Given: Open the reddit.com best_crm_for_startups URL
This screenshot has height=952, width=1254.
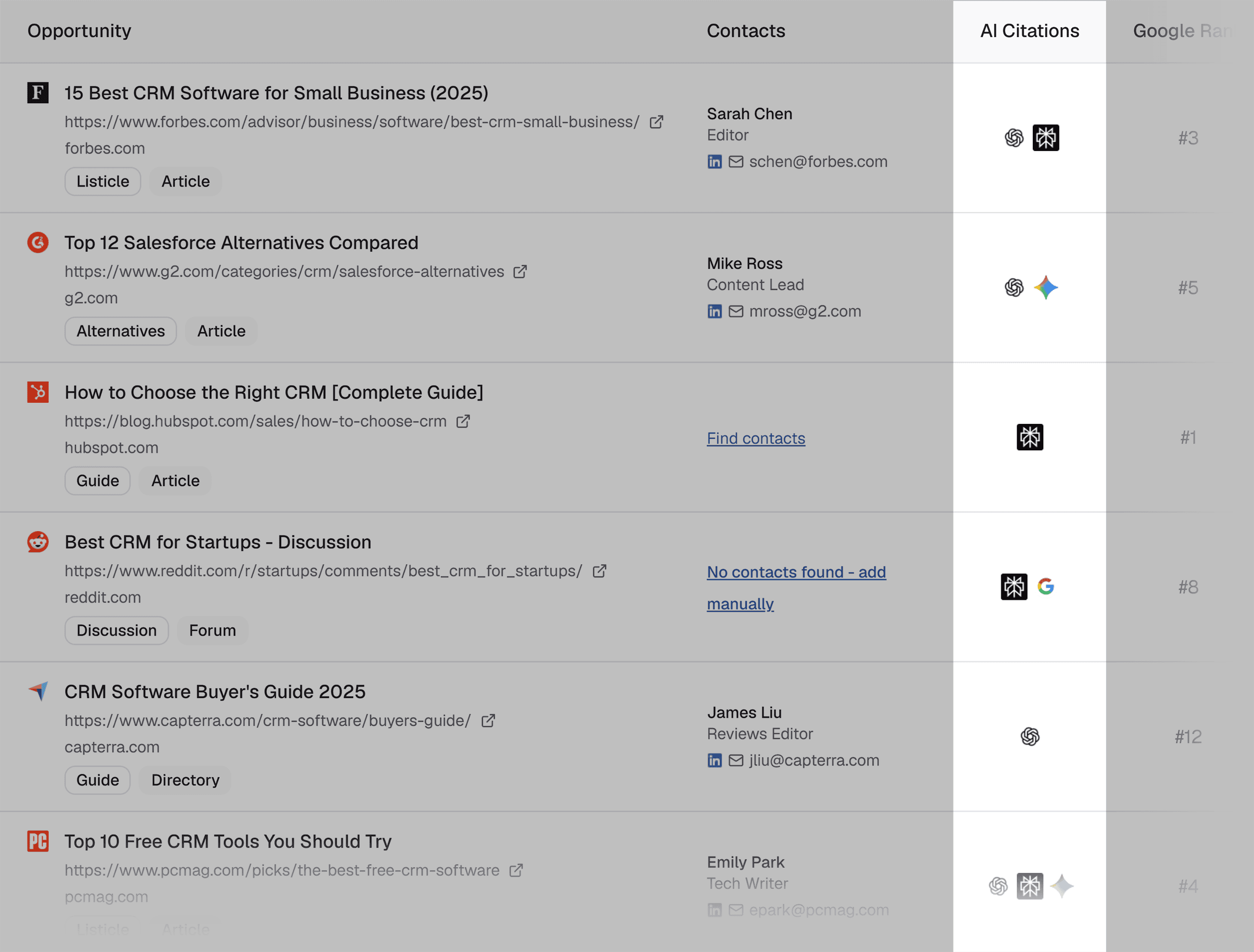Looking at the screenshot, I should (x=324, y=571).
